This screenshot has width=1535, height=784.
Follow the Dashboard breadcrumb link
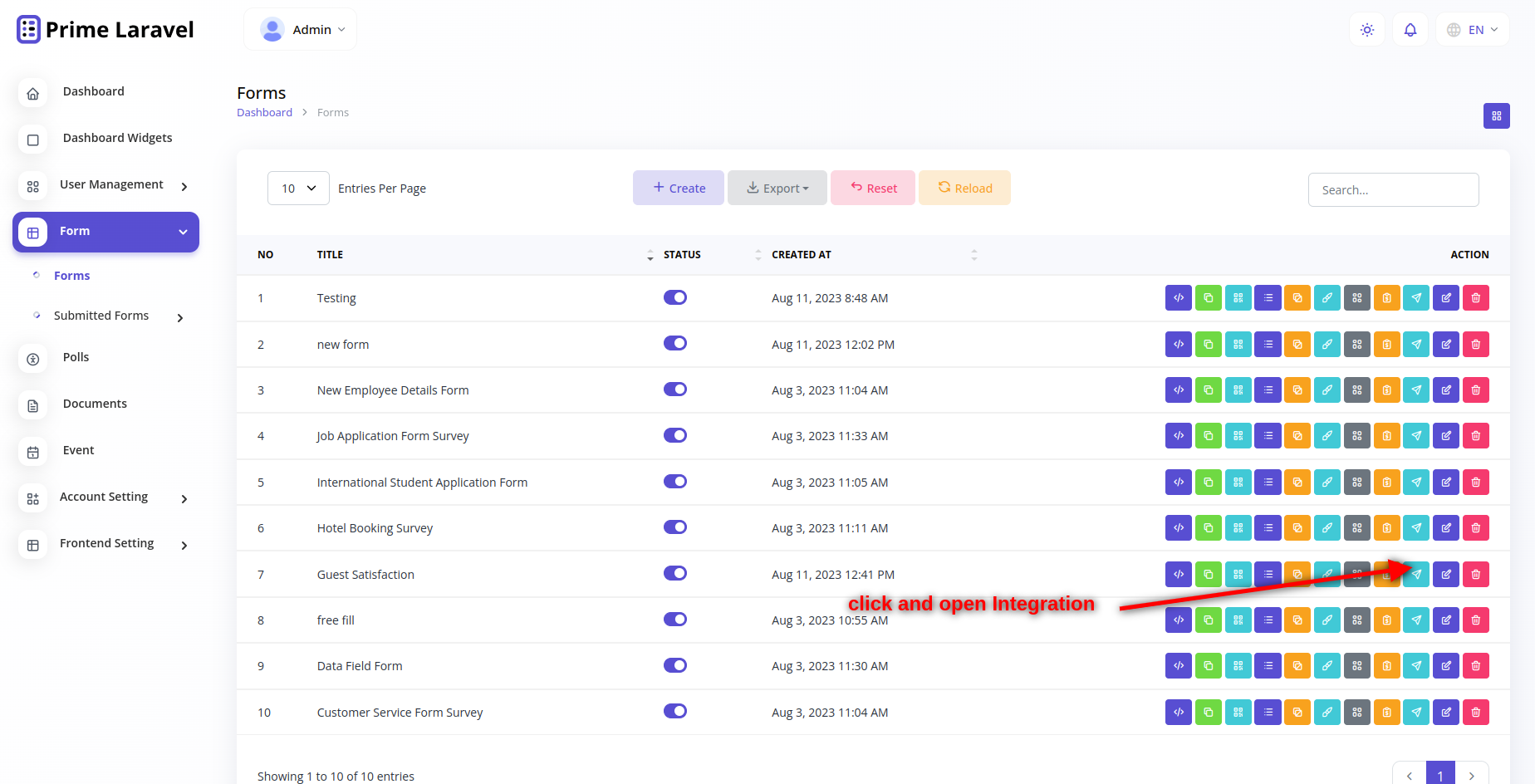[x=264, y=113]
